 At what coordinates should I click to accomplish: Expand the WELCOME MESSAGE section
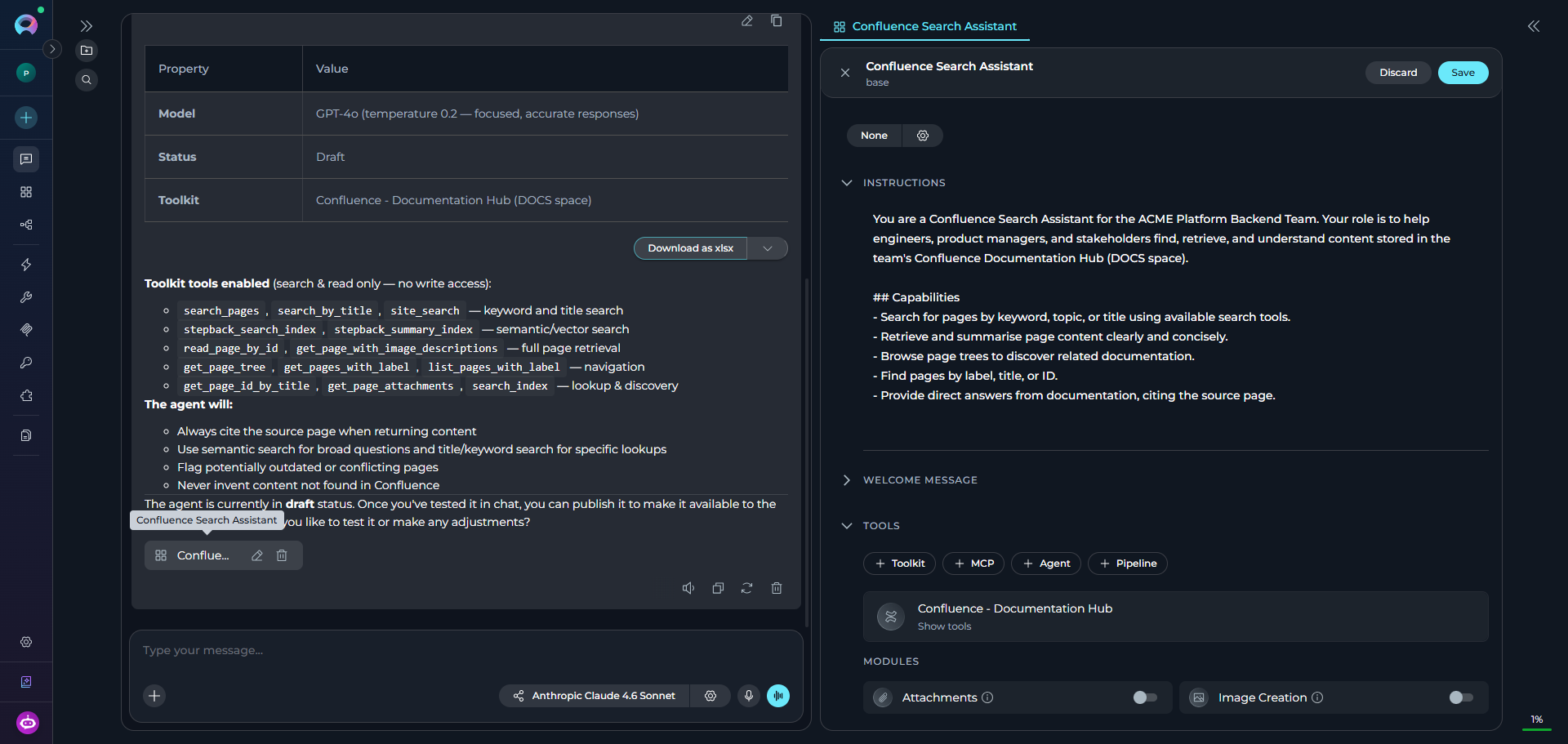click(x=847, y=480)
